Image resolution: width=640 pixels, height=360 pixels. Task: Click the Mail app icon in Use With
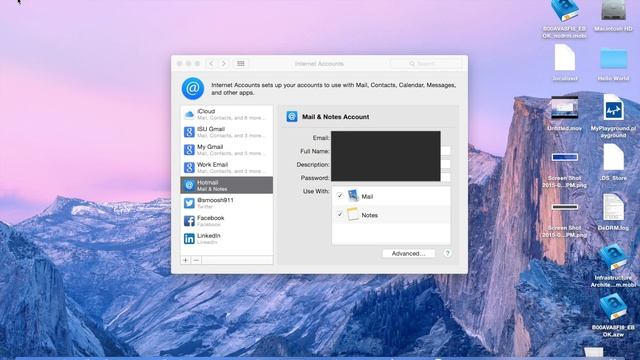[353, 196]
